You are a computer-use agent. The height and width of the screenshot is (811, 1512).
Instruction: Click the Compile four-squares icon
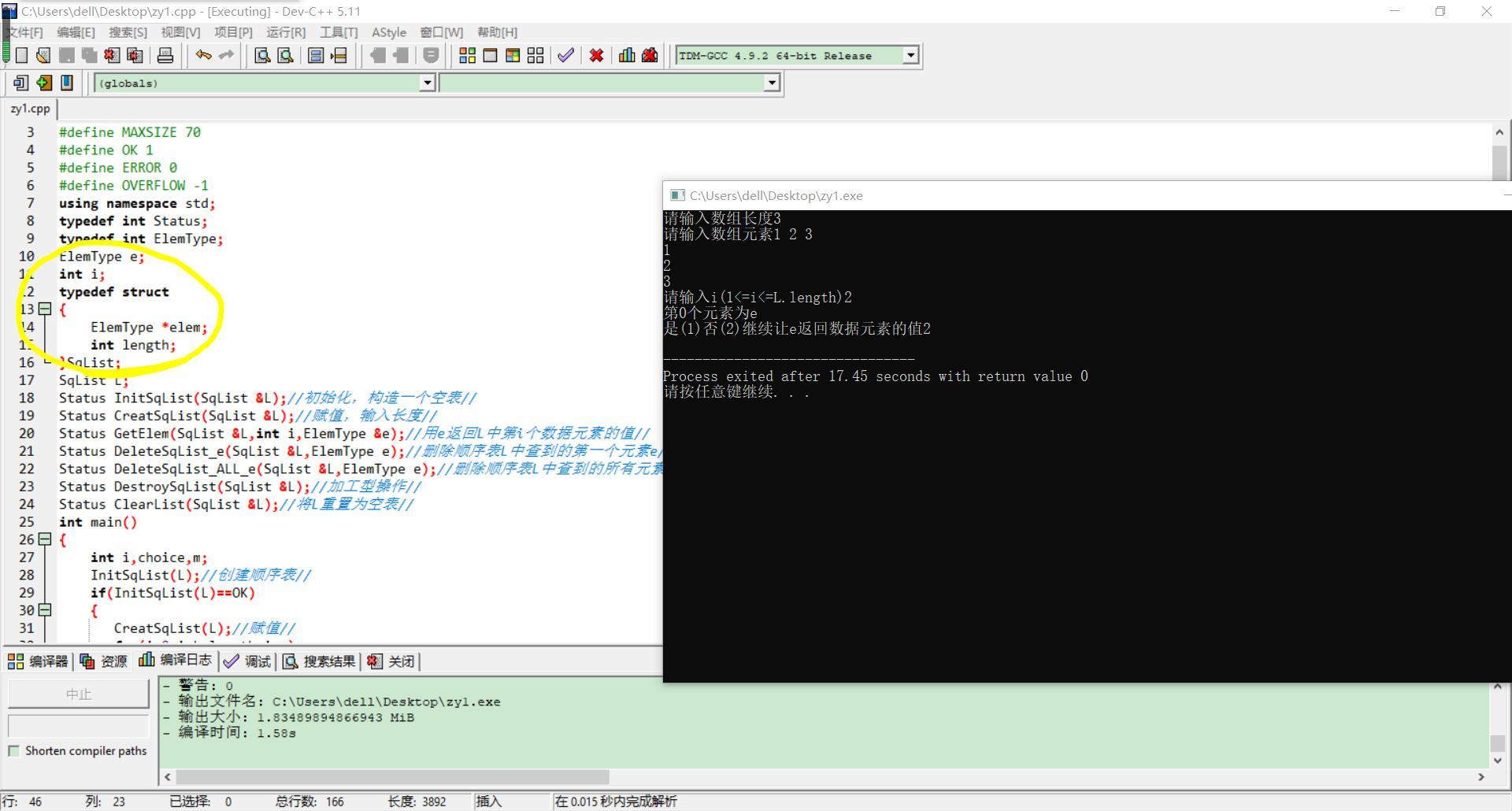[467, 55]
